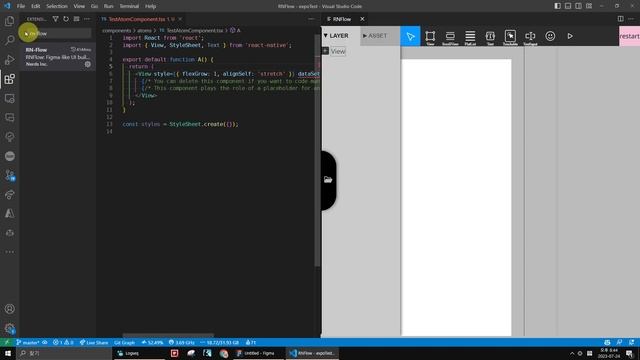640x360 pixels.
Task: Open the Search view in activity bar
Action: pyautogui.click(x=9, y=40)
